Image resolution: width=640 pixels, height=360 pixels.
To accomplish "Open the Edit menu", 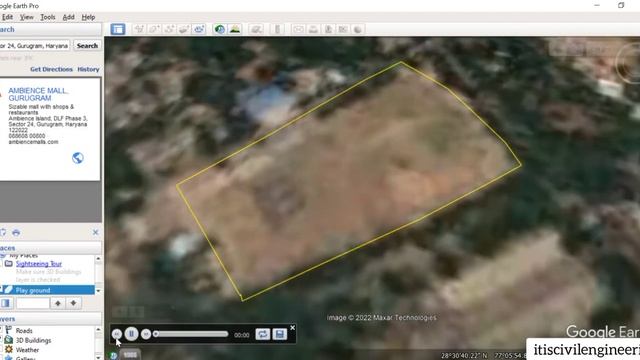I will pyautogui.click(x=7, y=17).
